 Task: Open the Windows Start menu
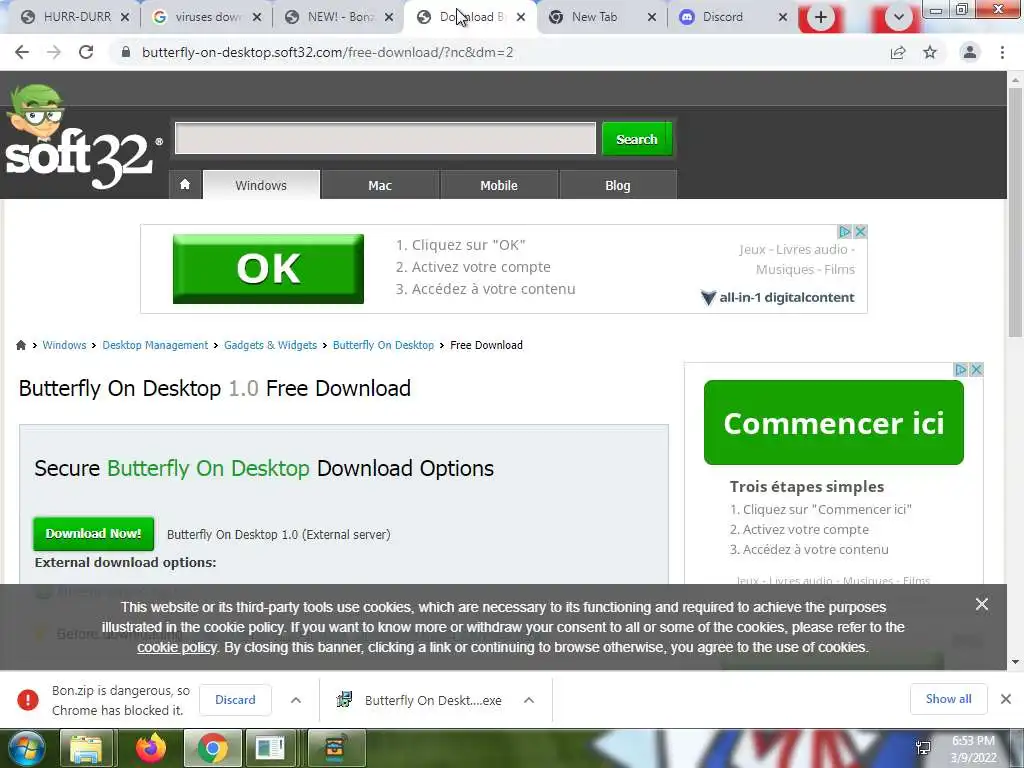click(x=27, y=748)
